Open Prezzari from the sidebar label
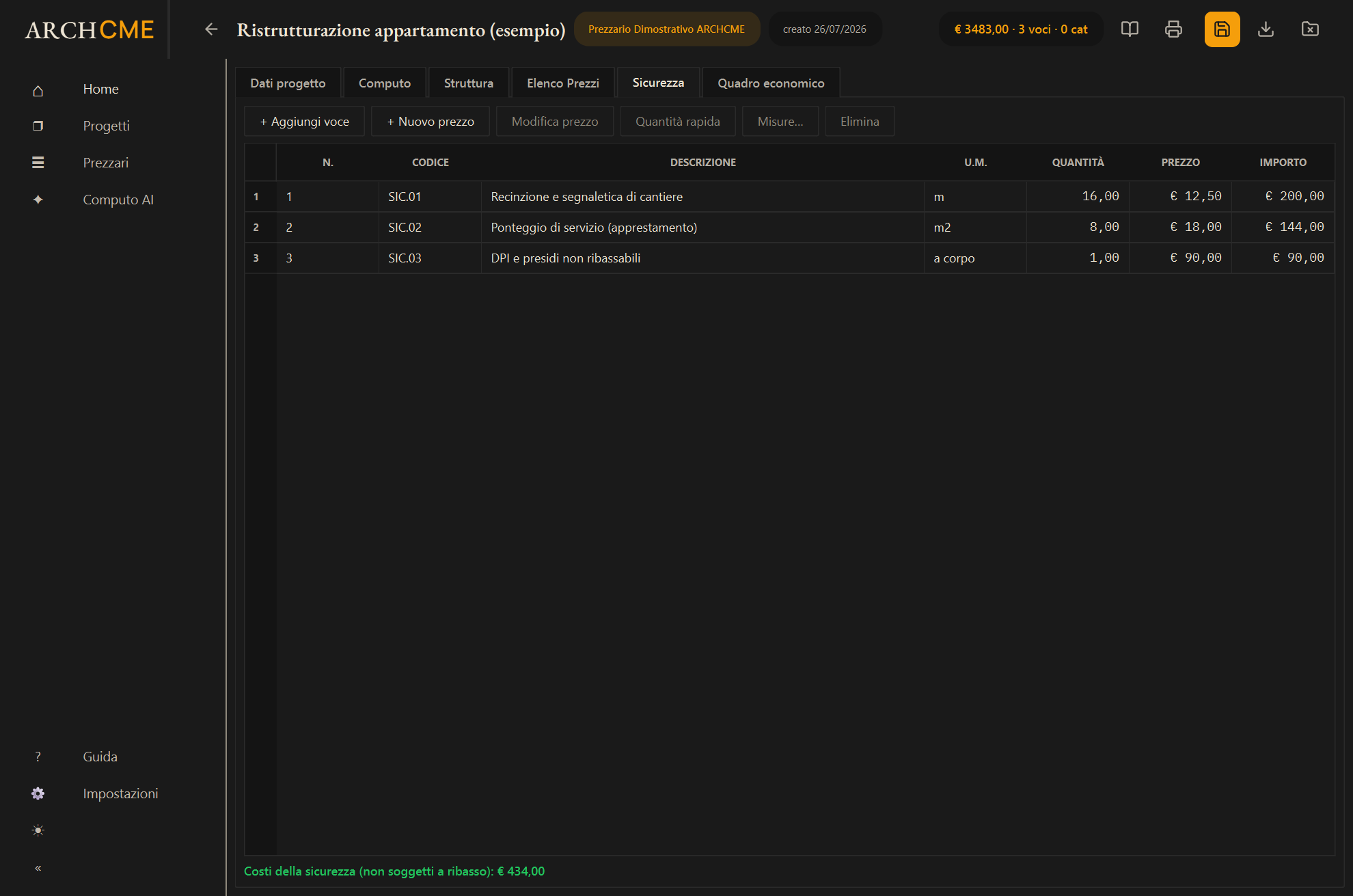The image size is (1353, 896). coord(106,163)
